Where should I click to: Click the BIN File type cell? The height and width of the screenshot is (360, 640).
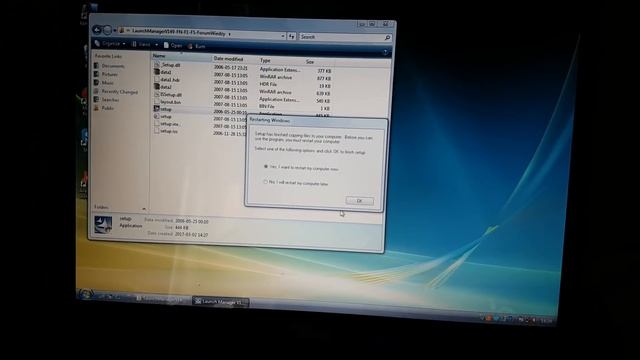[x=267, y=106]
